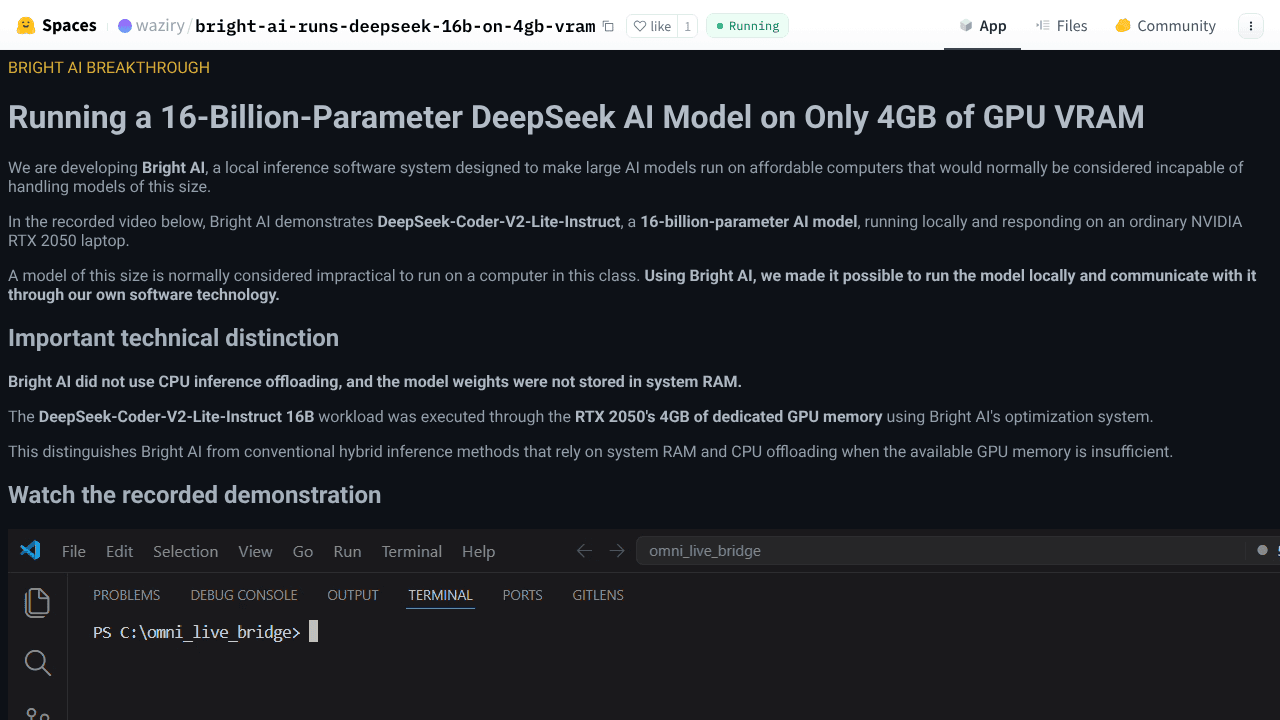Image resolution: width=1280 pixels, height=720 pixels.
Task: Click the Important technical distinction heading
Action: [x=173, y=338]
